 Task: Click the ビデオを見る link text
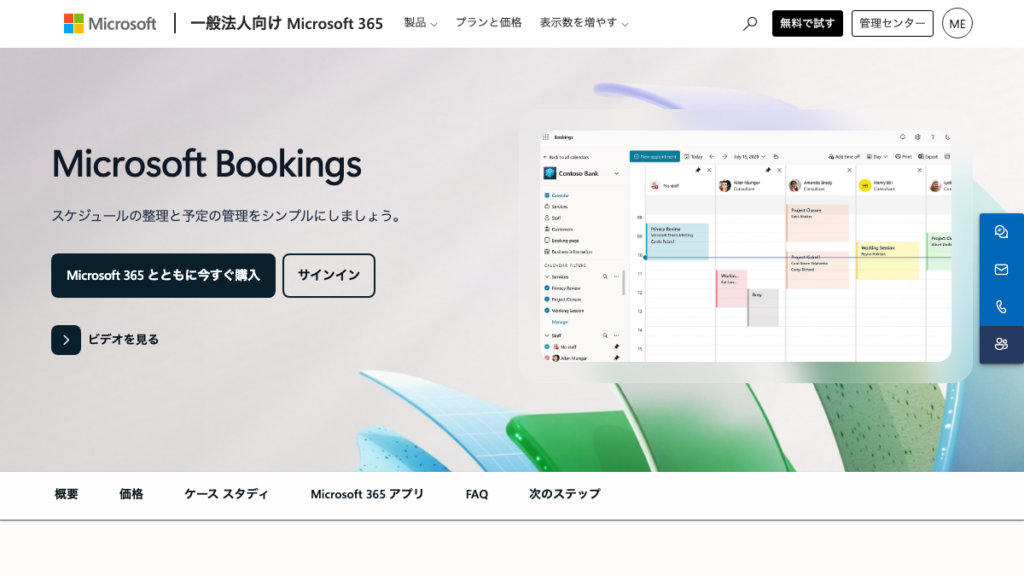tap(123, 340)
